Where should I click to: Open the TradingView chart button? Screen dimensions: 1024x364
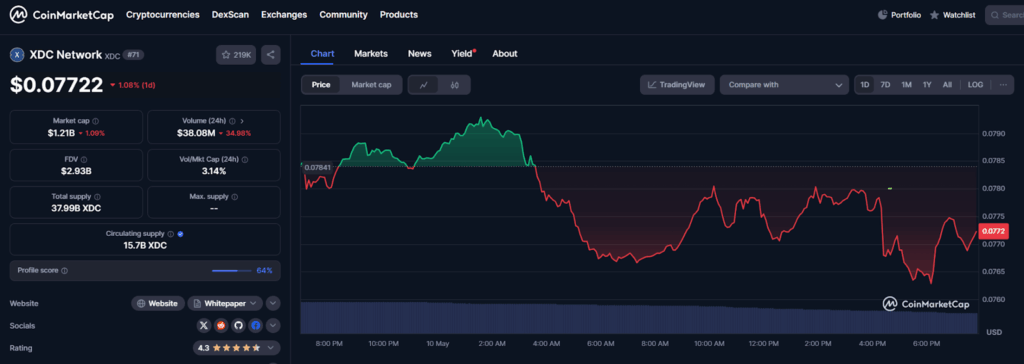click(x=677, y=85)
